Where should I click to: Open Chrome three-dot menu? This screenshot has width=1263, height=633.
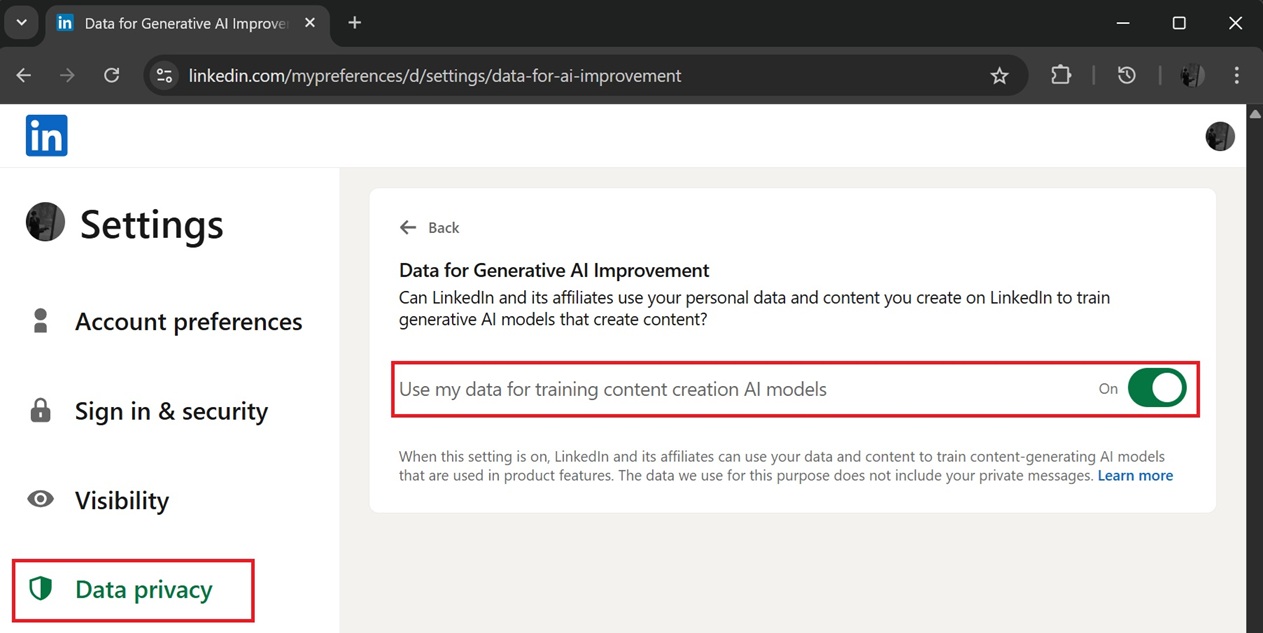1237,75
